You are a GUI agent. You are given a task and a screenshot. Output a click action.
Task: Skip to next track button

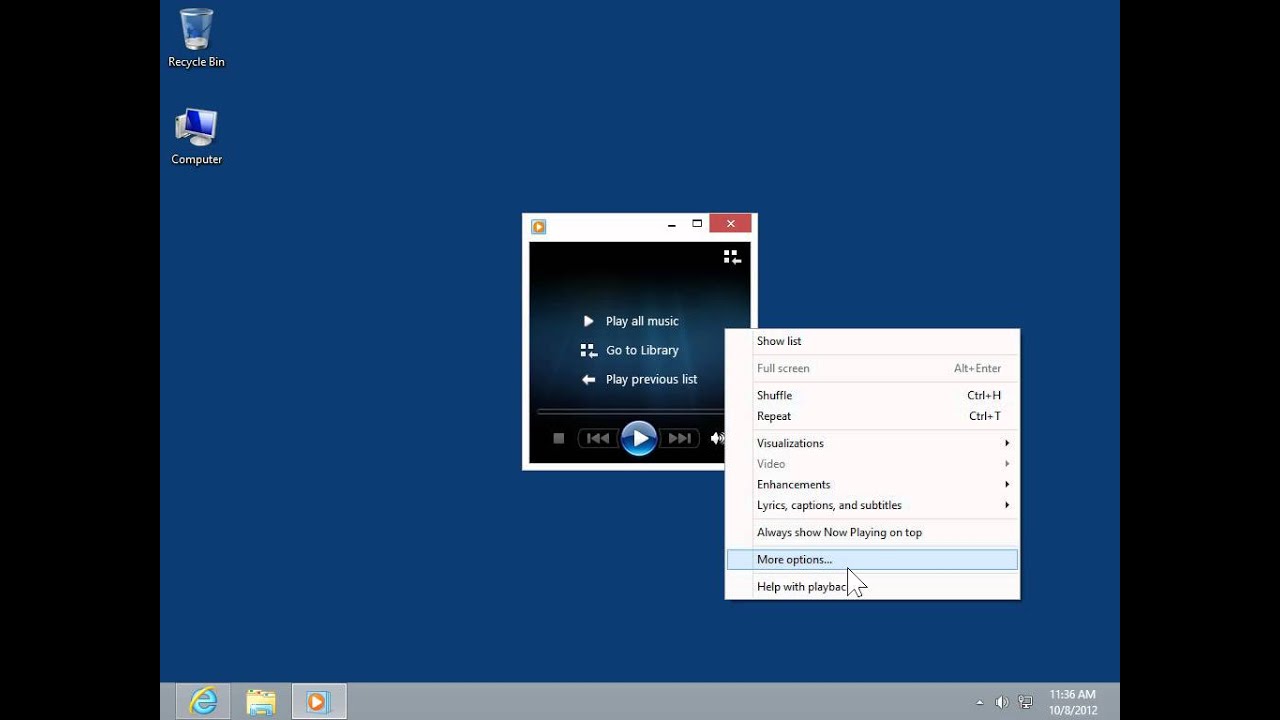[x=680, y=438]
